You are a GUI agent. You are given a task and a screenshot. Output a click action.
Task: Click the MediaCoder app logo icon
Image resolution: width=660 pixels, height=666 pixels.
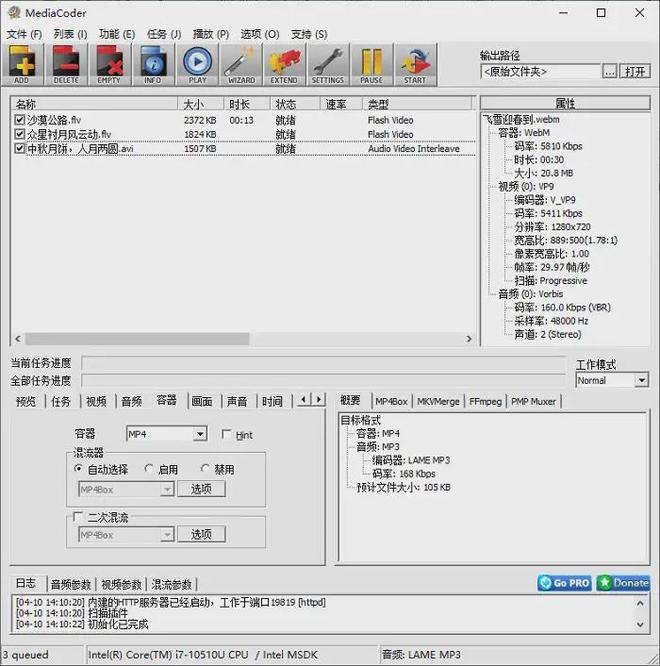coord(14,13)
